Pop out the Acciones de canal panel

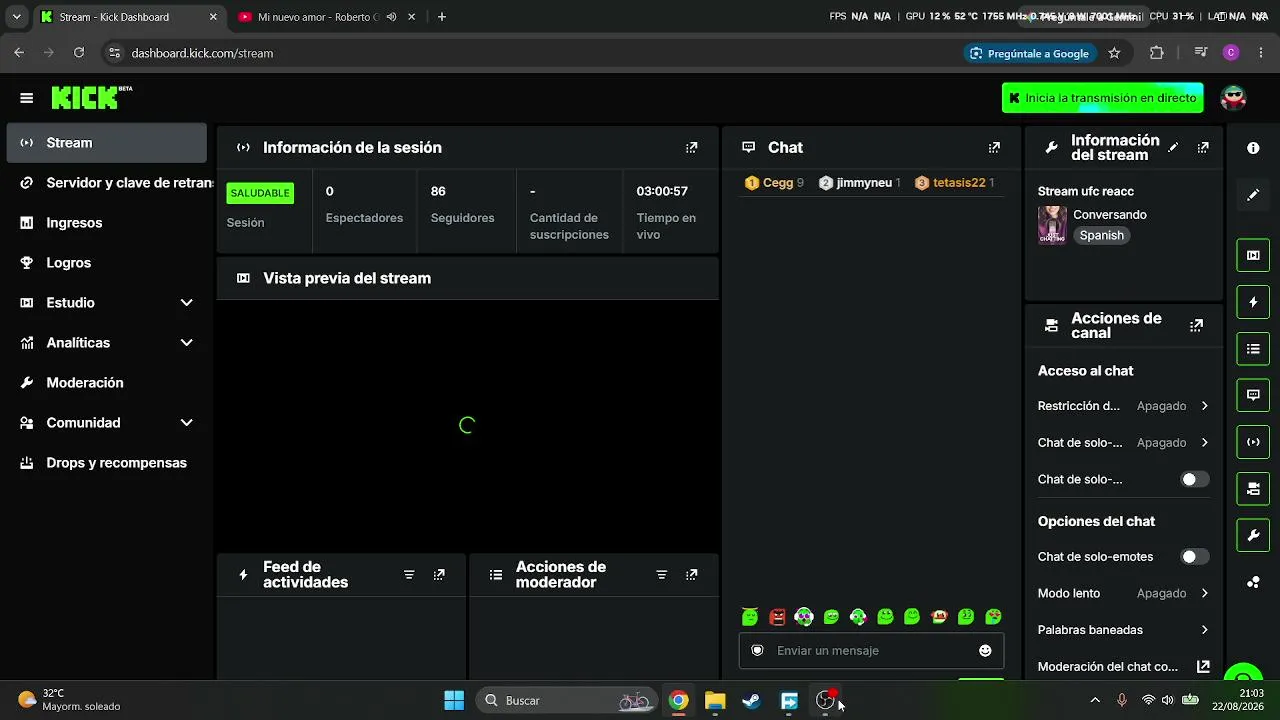pyautogui.click(x=1196, y=326)
